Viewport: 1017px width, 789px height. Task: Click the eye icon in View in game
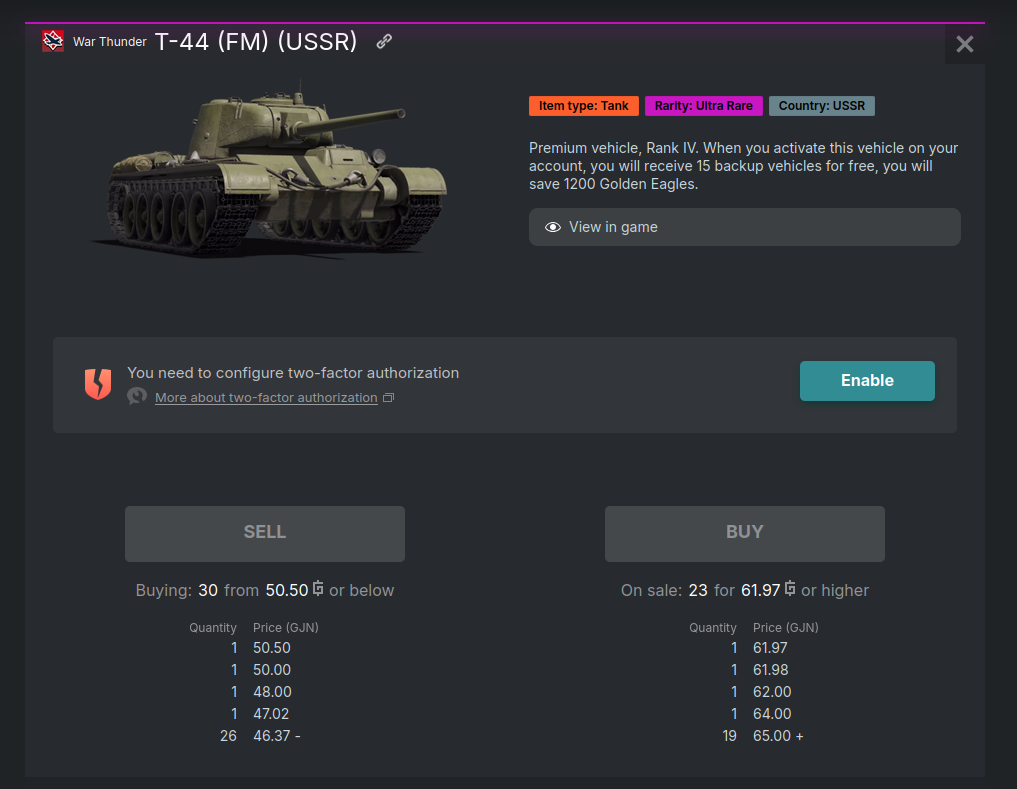tap(553, 227)
